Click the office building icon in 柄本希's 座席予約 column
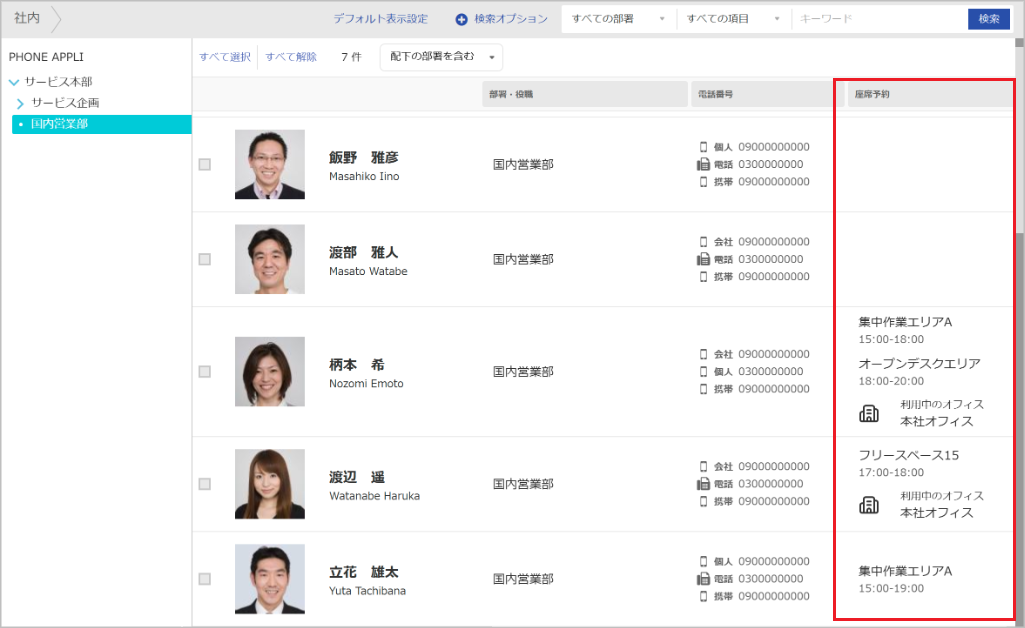Viewport: 1025px width, 628px height. pos(868,412)
